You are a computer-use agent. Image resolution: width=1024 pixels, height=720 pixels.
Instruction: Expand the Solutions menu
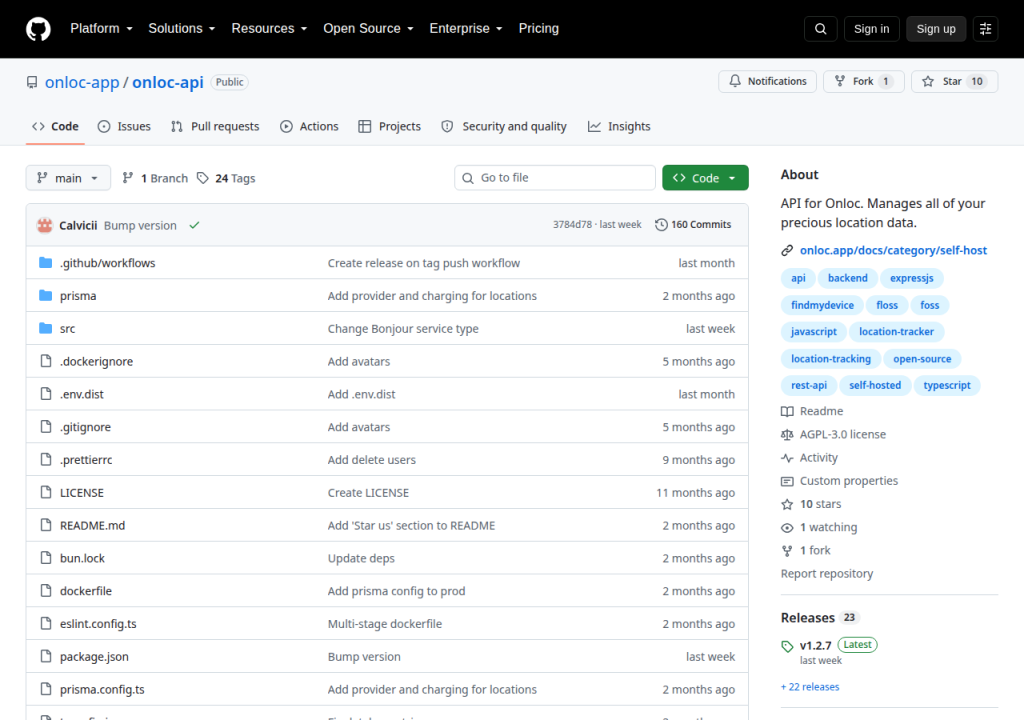(182, 29)
